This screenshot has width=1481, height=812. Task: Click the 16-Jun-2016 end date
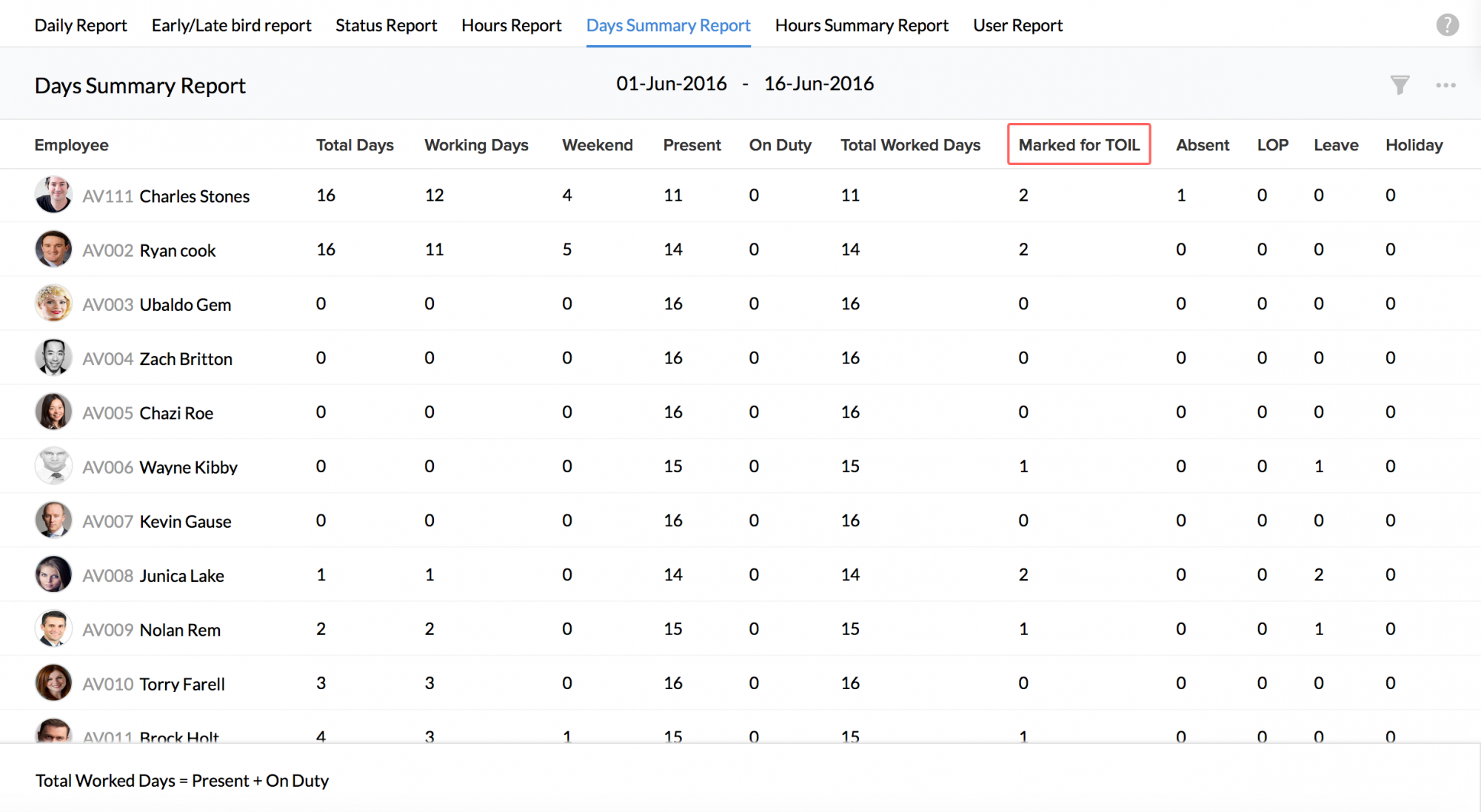(818, 84)
